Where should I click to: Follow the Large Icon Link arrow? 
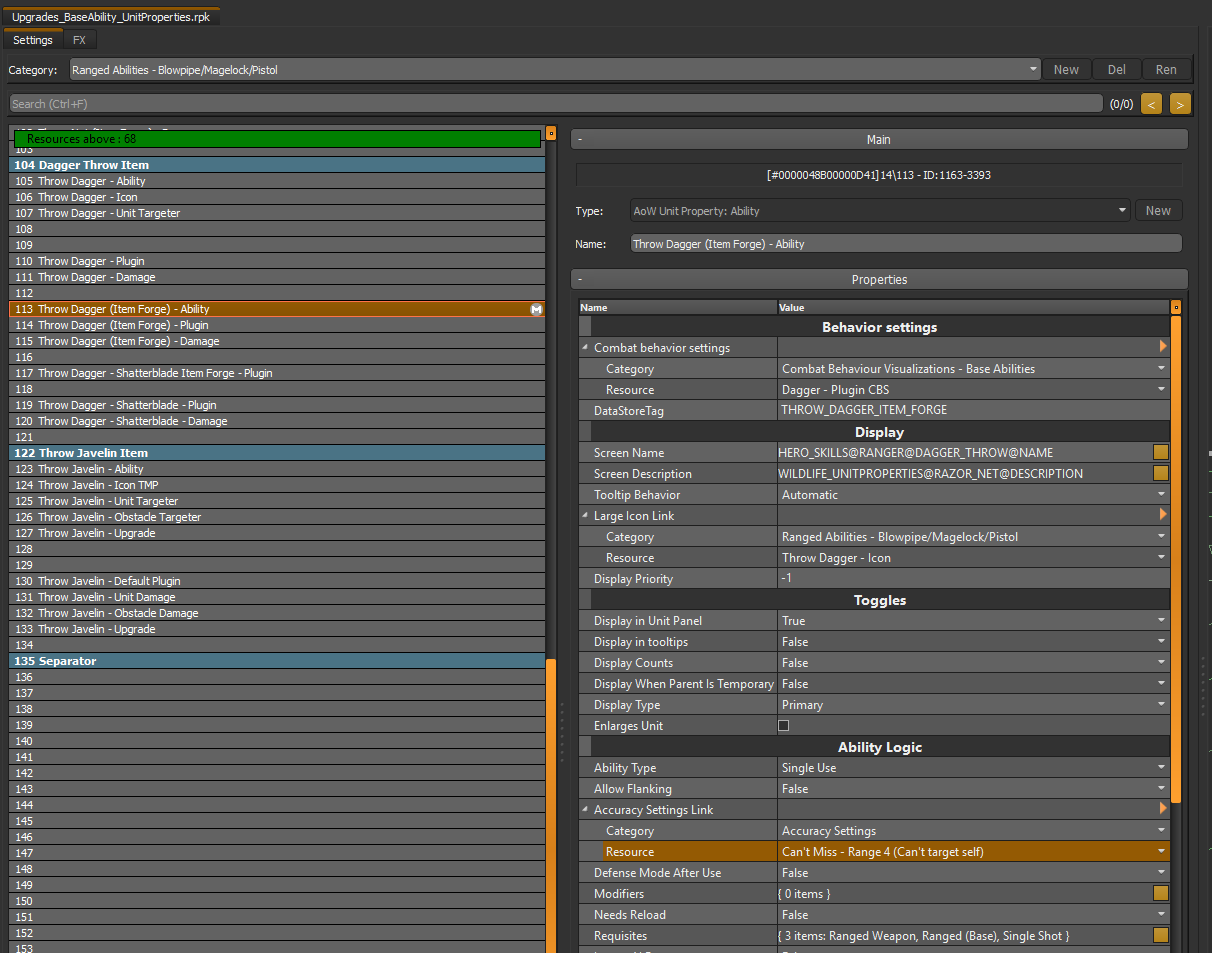(1163, 515)
